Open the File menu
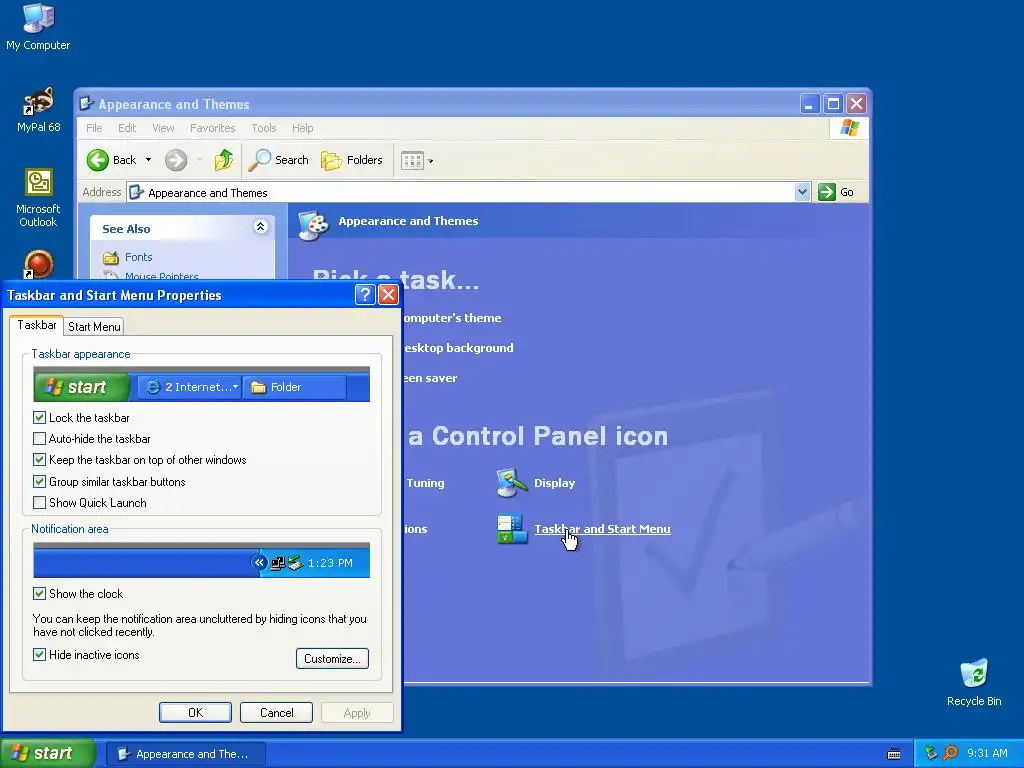Image resolution: width=1024 pixels, height=768 pixels. (94, 128)
